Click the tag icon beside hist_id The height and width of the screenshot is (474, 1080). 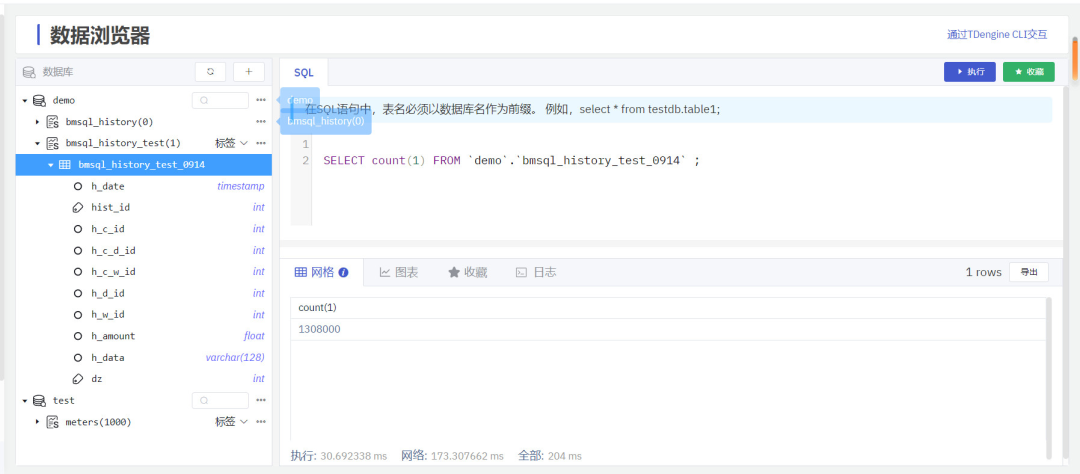click(78, 207)
